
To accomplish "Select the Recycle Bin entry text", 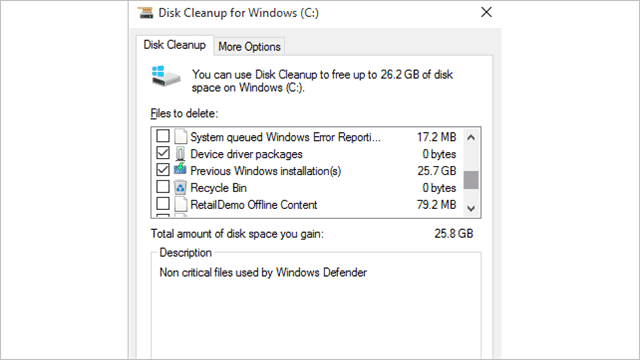I will point(218,188).
